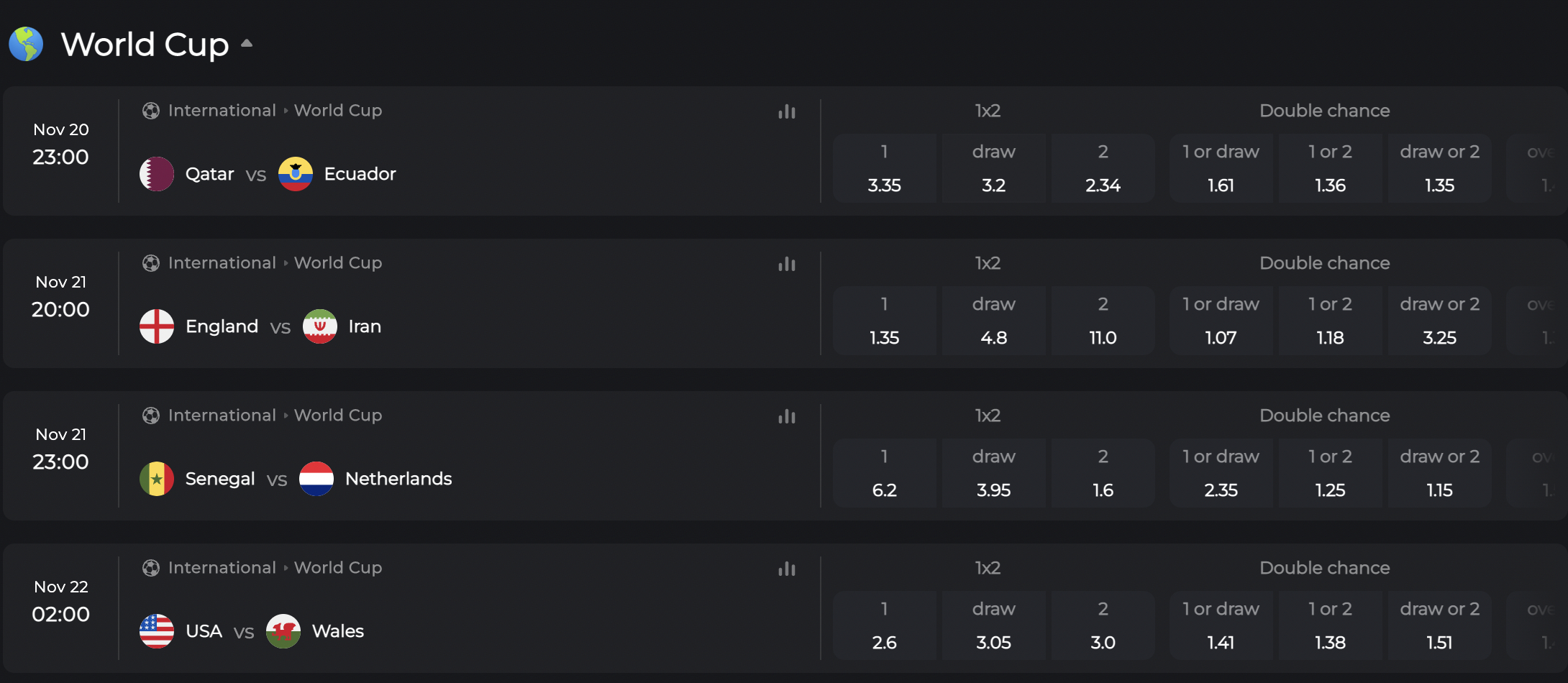The image size is (1568, 683).
Task: Click the Netherlands flag icon
Action: [x=316, y=479]
